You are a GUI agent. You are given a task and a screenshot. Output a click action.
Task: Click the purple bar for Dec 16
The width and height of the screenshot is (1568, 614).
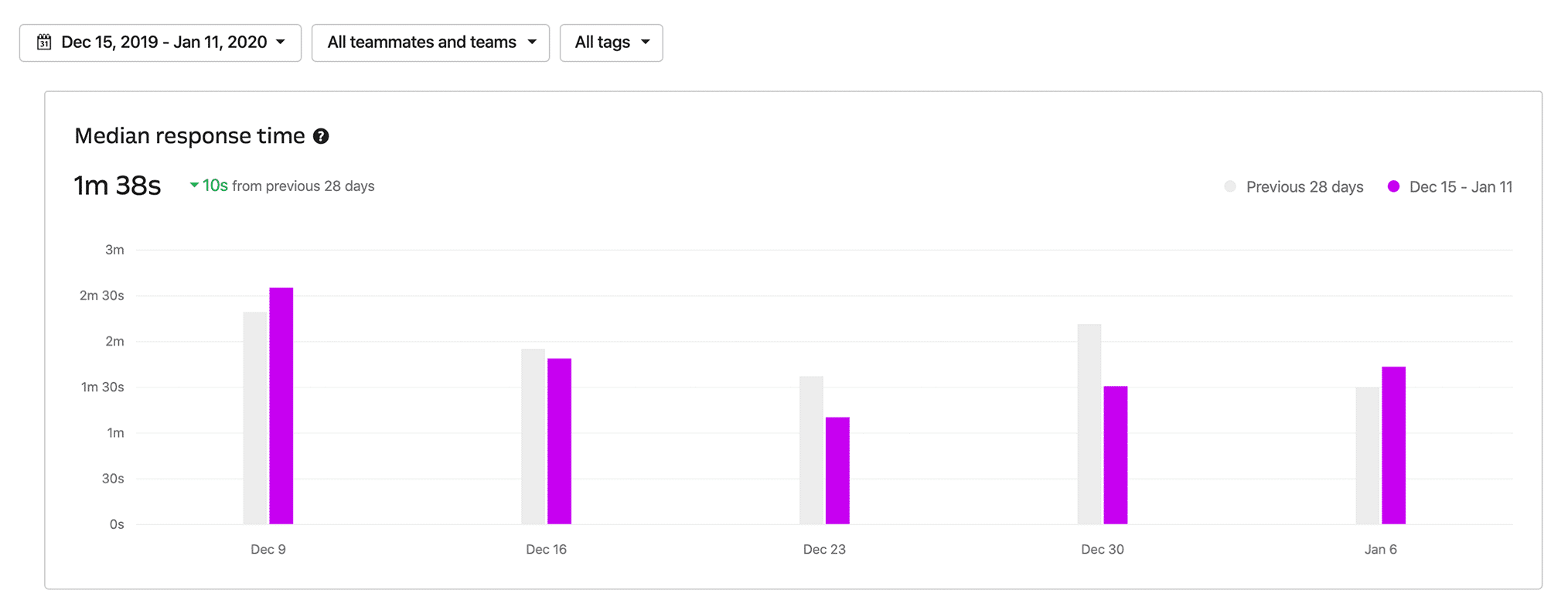click(x=559, y=441)
